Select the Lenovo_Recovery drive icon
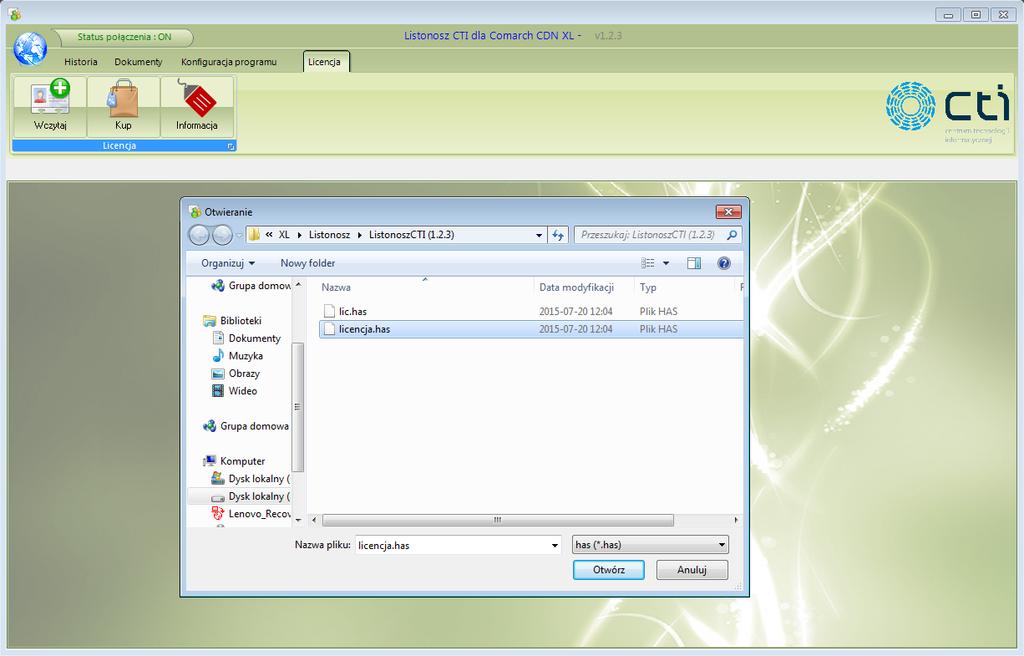 (218, 514)
